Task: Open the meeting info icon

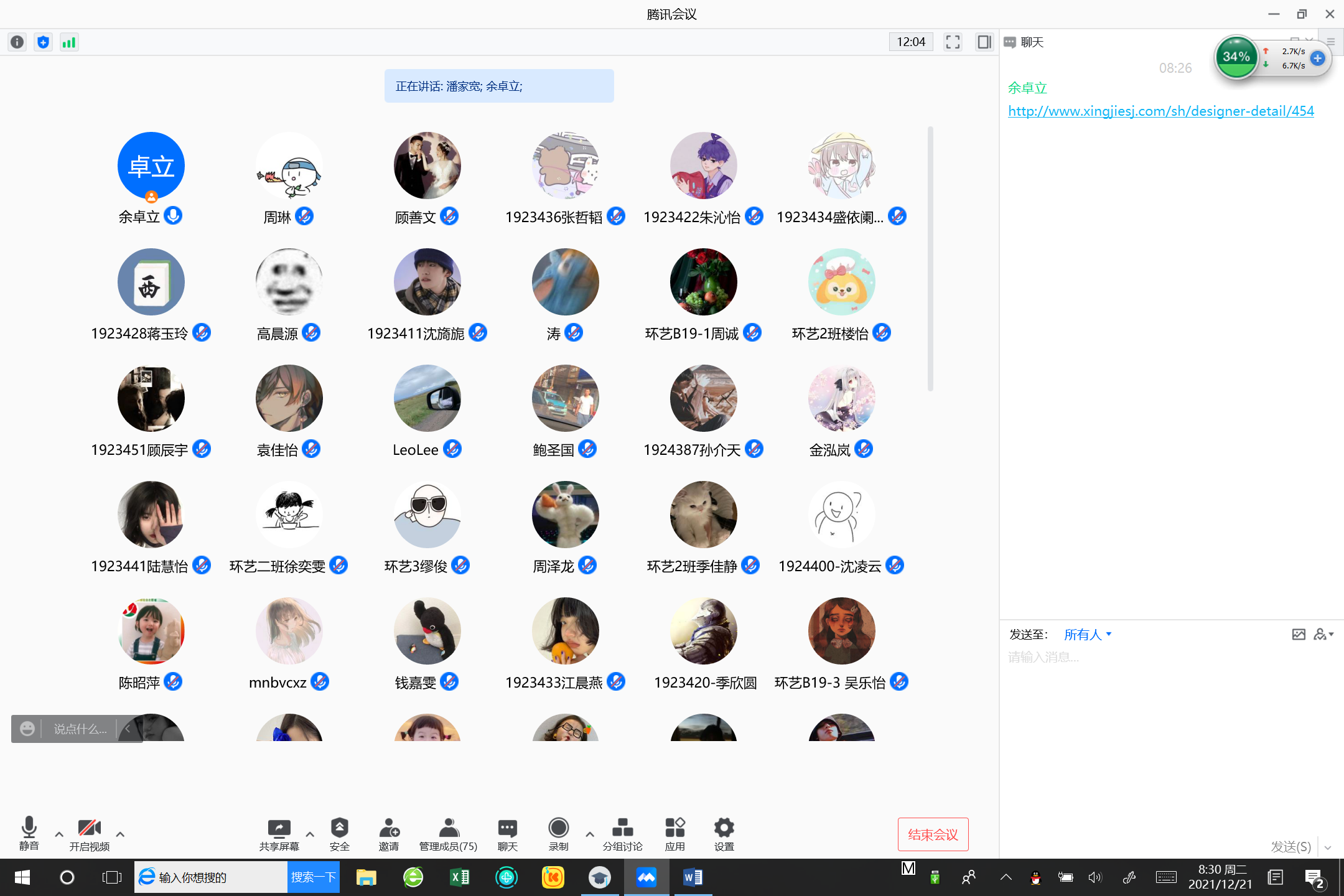Action: point(17,42)
